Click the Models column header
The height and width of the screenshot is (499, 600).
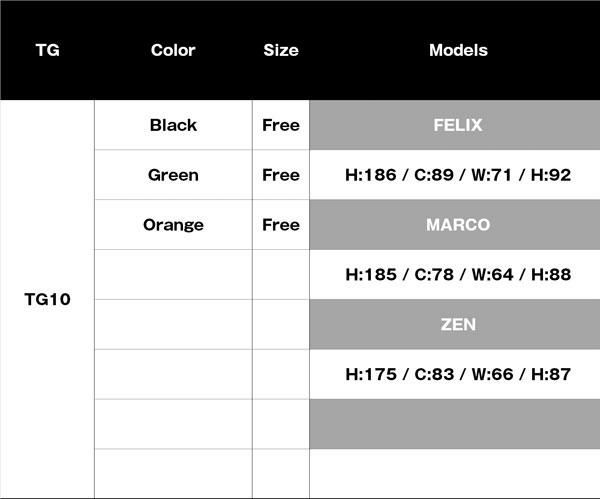(x=458, y=50)
